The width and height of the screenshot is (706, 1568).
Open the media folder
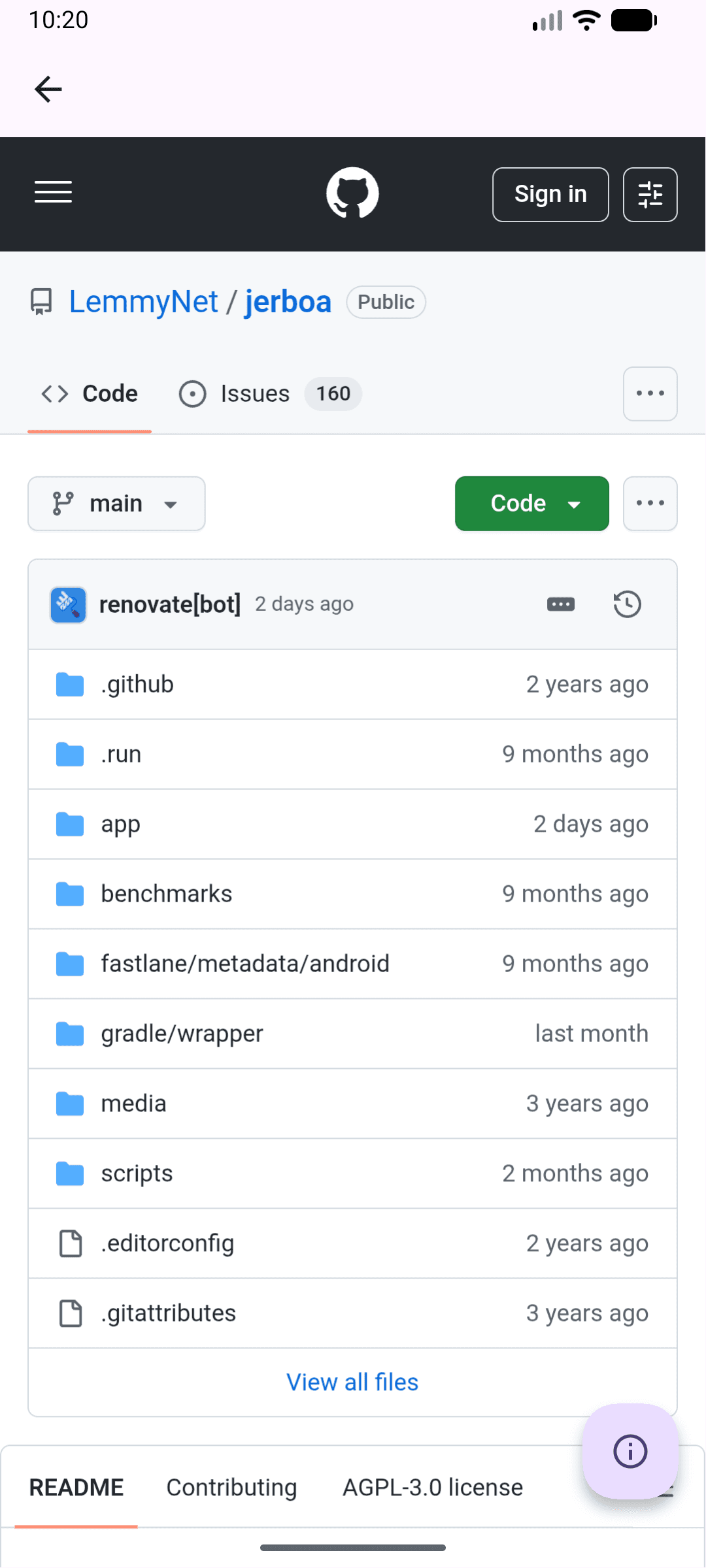(134, 1103)
